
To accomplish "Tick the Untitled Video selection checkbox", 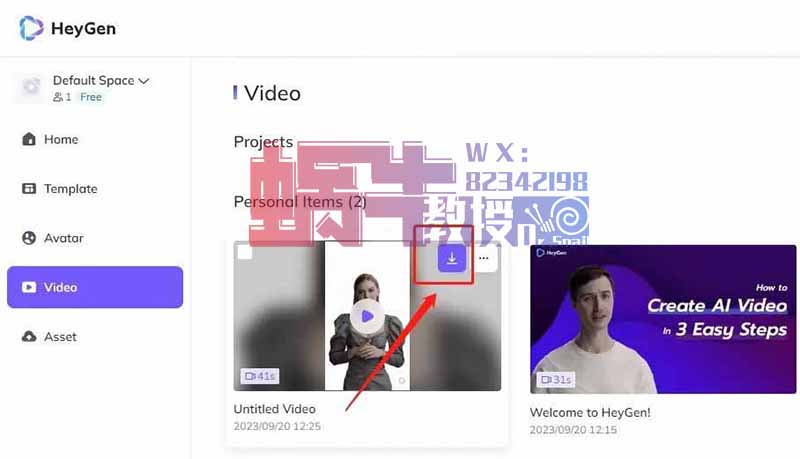I will click(245, 252).
